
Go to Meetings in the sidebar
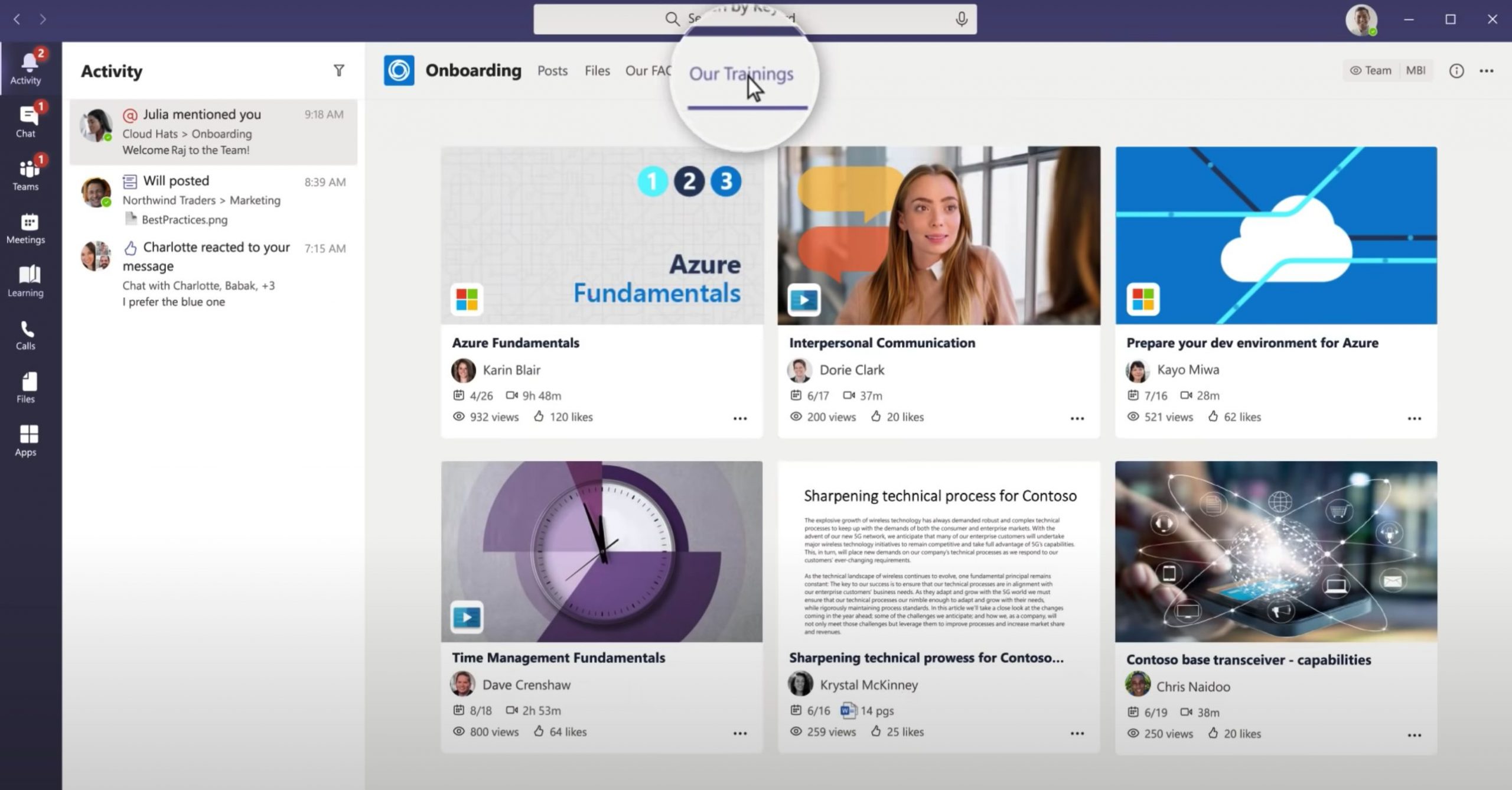point(26,228)
